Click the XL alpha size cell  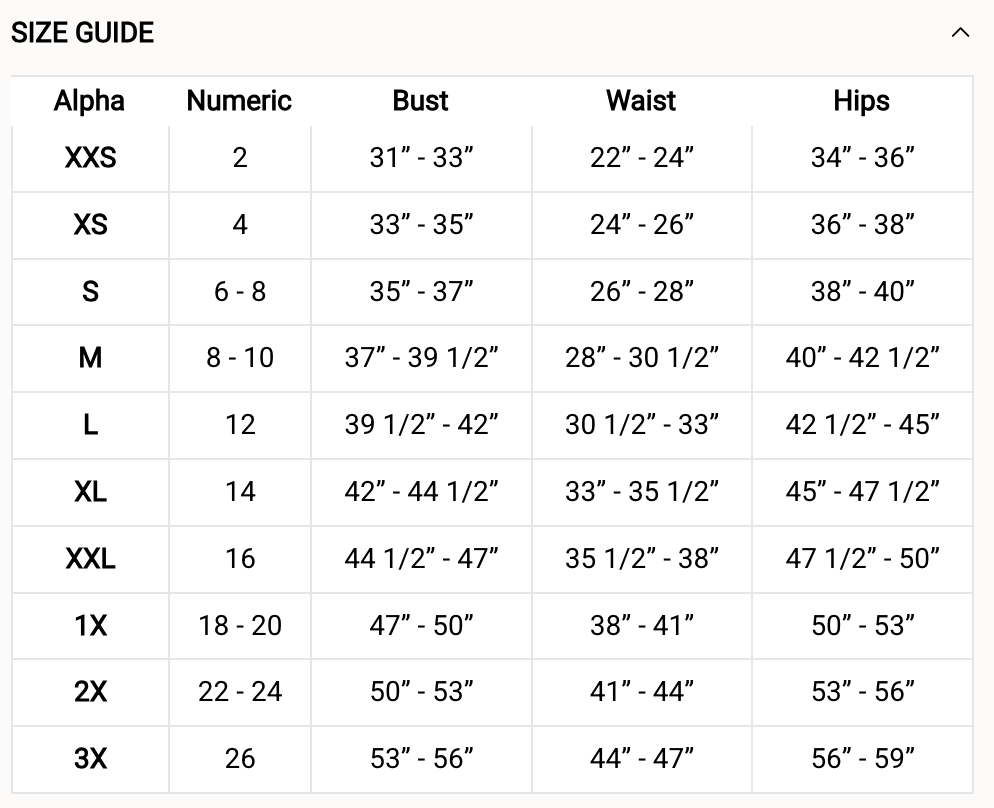(x=90, y=492)
